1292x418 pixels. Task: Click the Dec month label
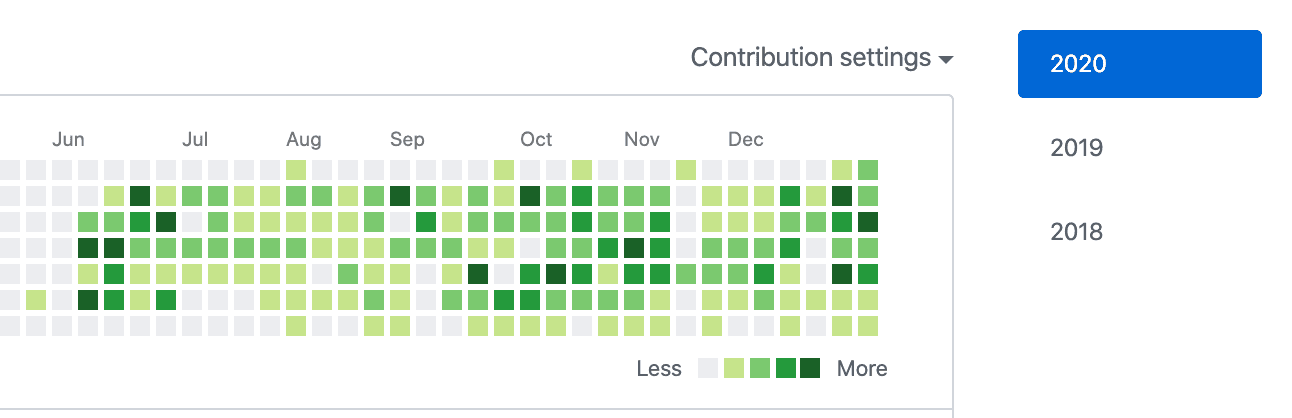click(746, 139)
